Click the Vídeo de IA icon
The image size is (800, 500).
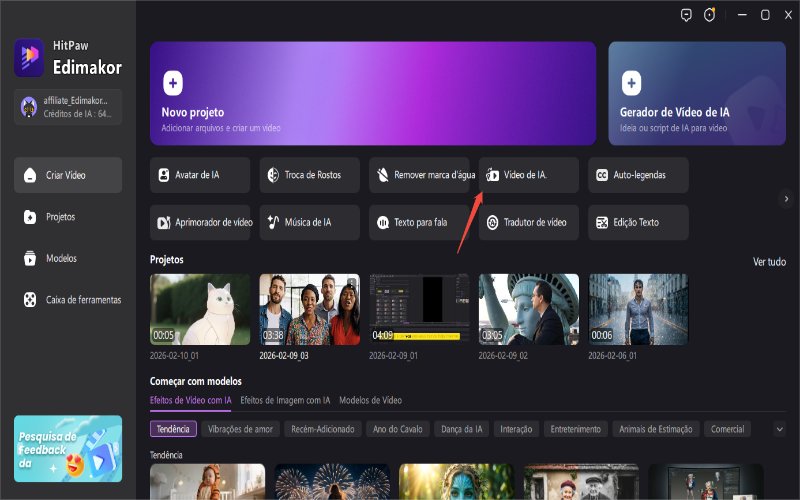492,175
